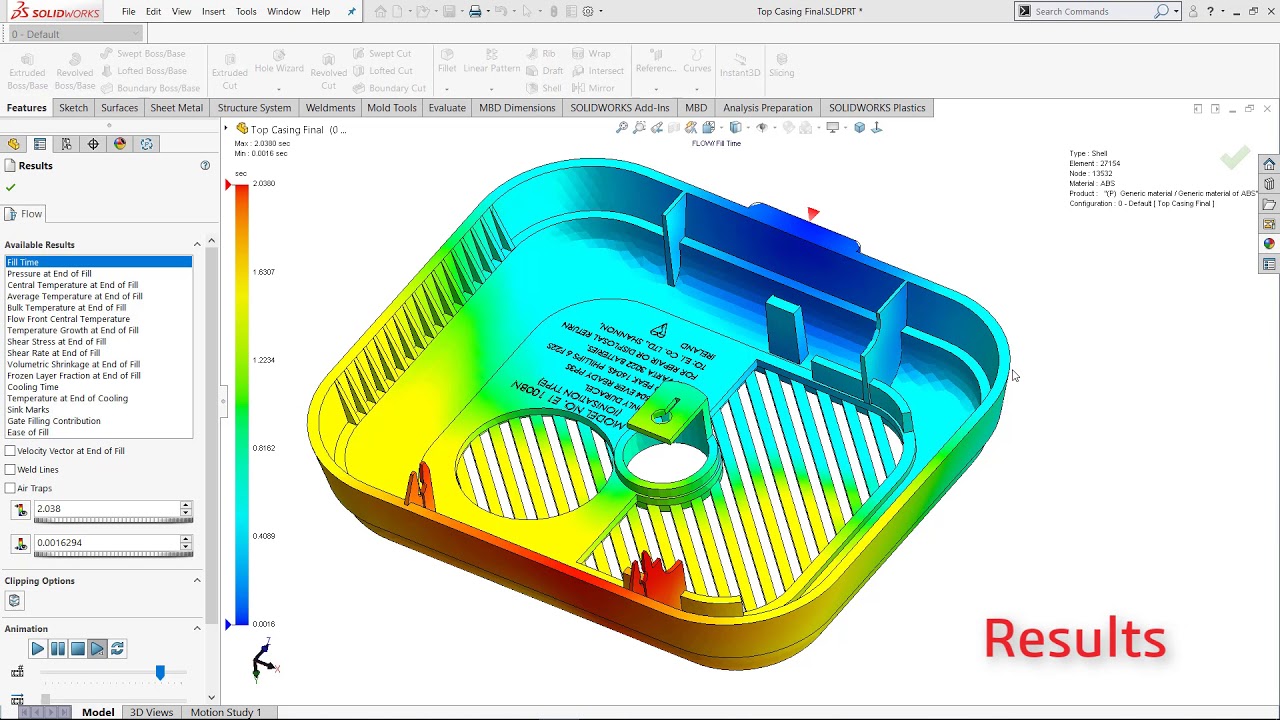Click the minimum legend value field 0.0016294
This screenshot has width=1280, height=720.
[107, 543]
